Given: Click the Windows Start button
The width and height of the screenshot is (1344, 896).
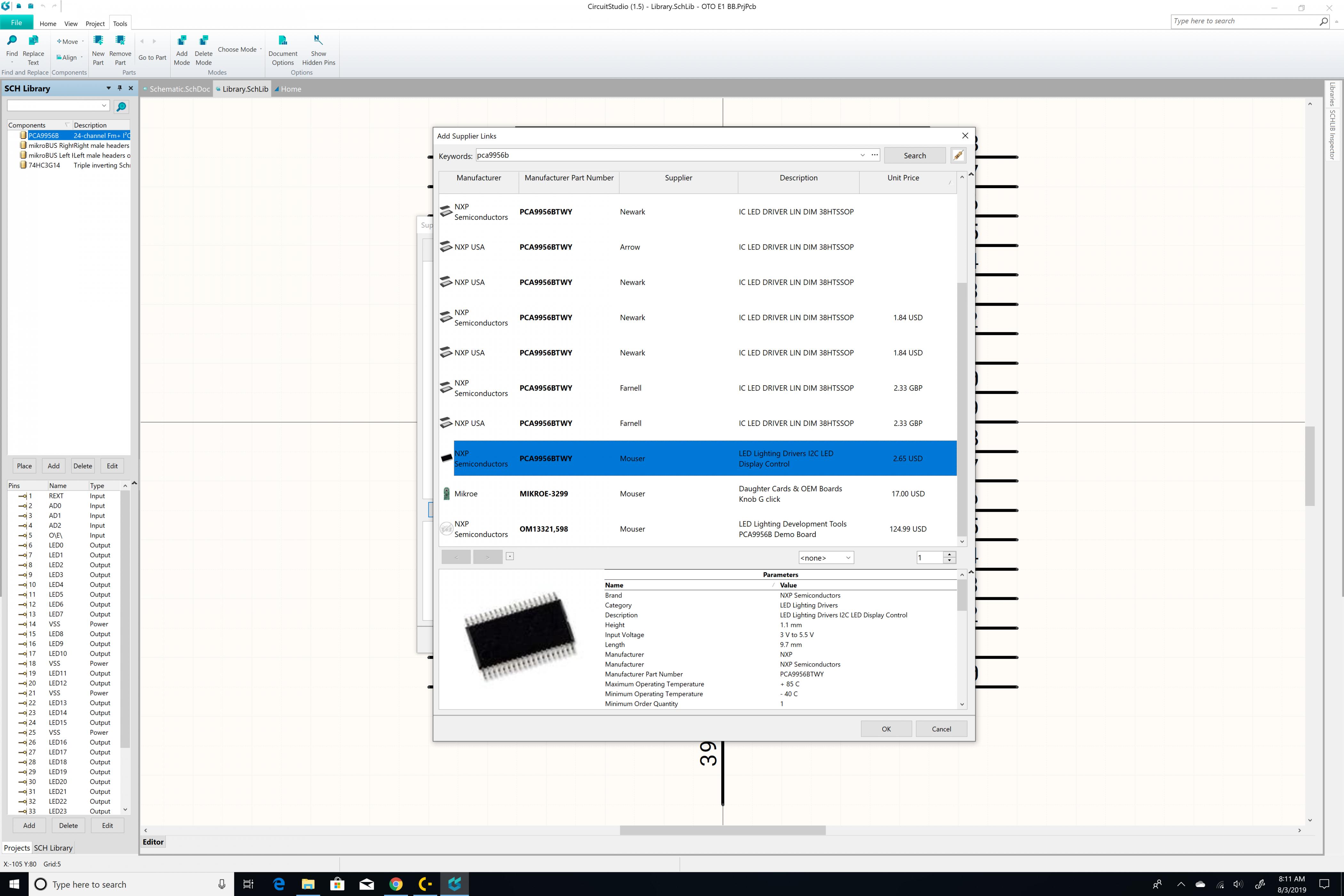Looking at the screenshot, I should click(14, 884).
